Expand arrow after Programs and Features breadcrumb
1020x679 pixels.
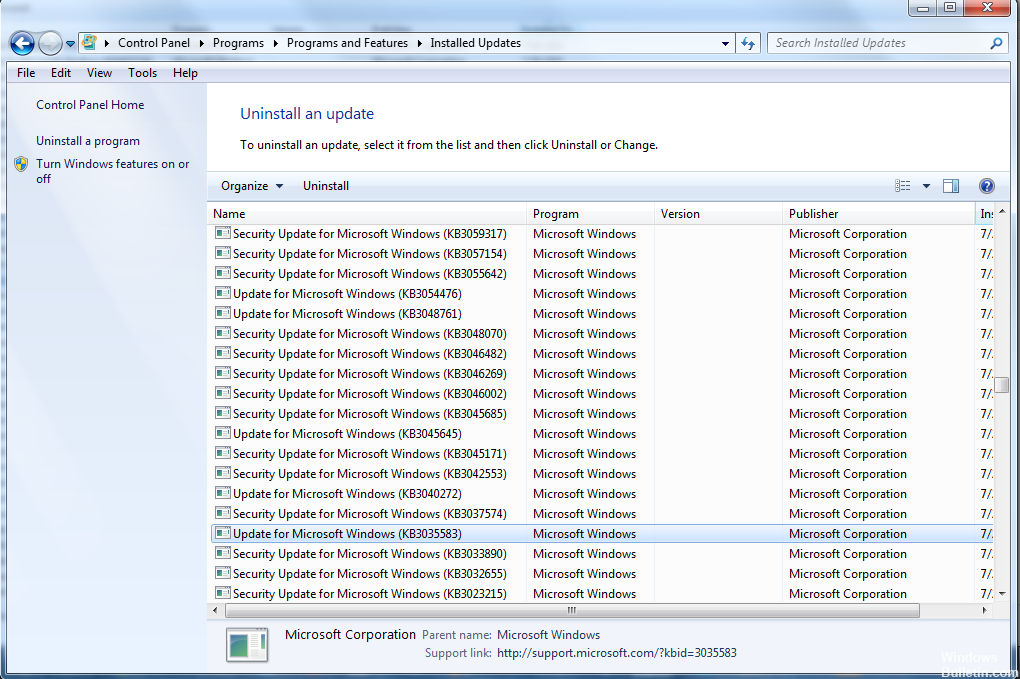tap(419, 44)
